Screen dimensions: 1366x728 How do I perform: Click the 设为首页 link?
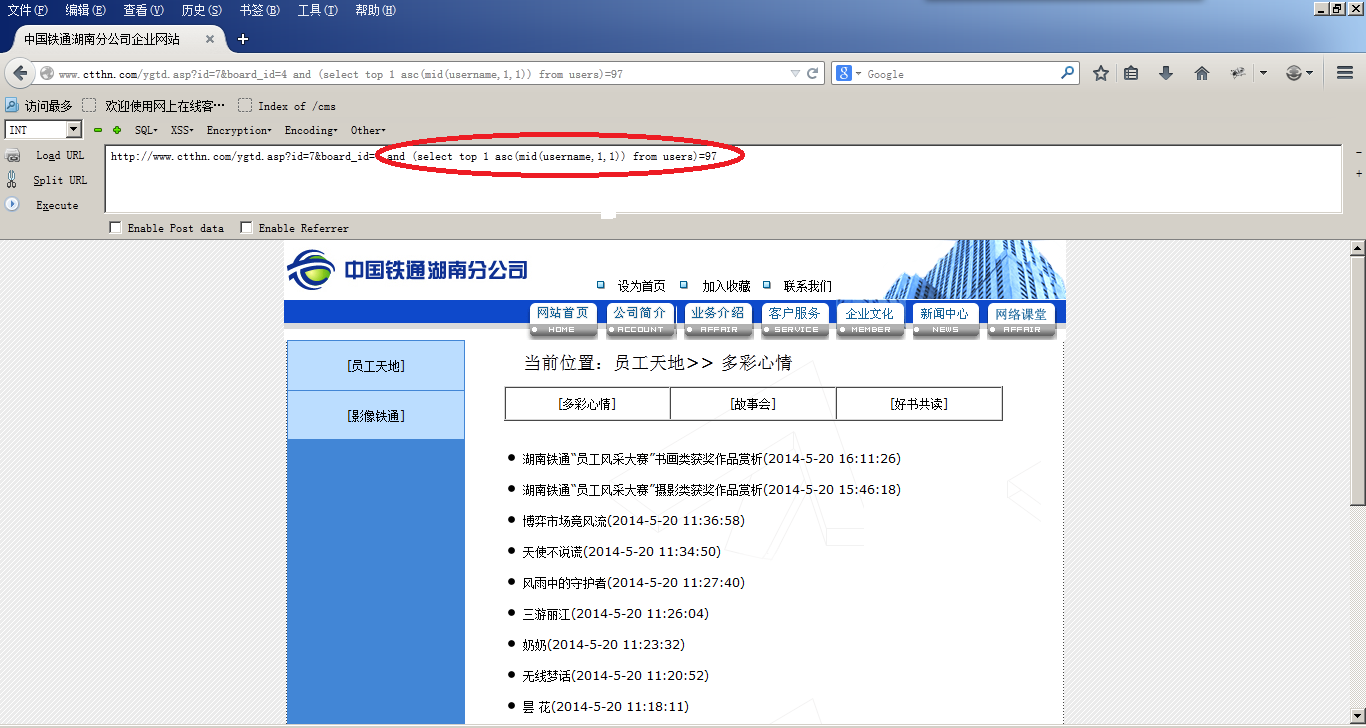click(x=641, y=286)
